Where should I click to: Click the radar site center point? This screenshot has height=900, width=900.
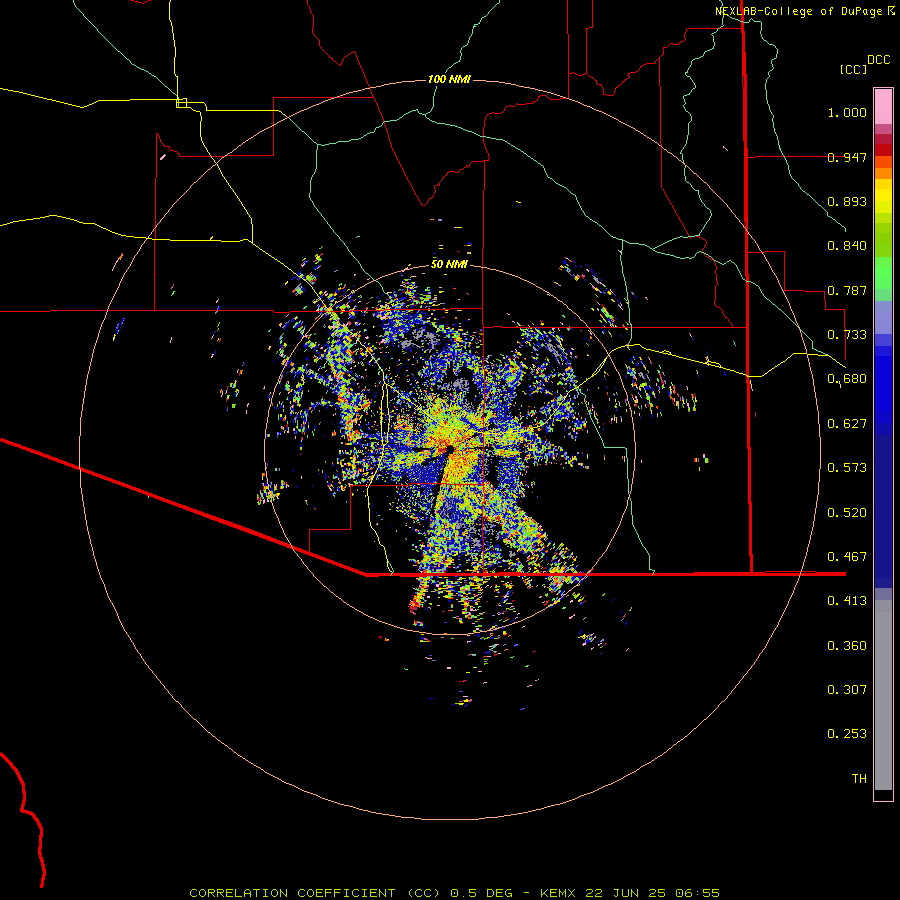(x=449, y=449)
